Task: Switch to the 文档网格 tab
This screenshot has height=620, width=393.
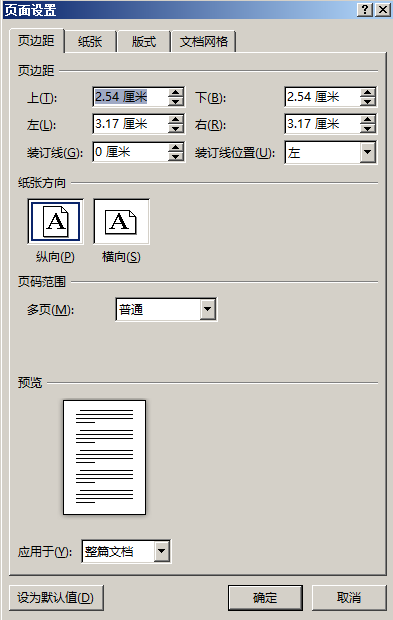Action: click(x=204, y=42)
